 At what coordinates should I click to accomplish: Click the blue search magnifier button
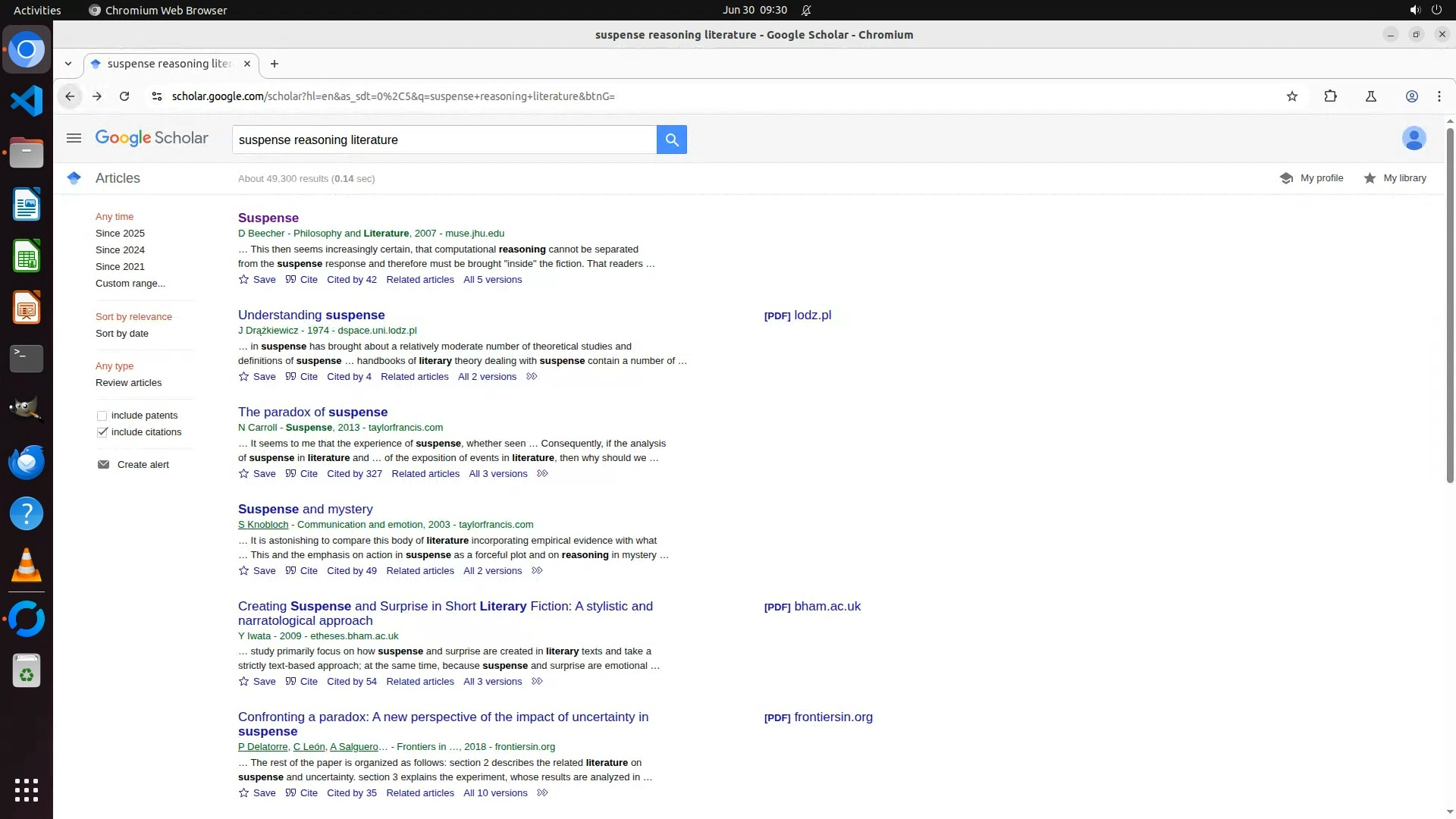(671, 140)
